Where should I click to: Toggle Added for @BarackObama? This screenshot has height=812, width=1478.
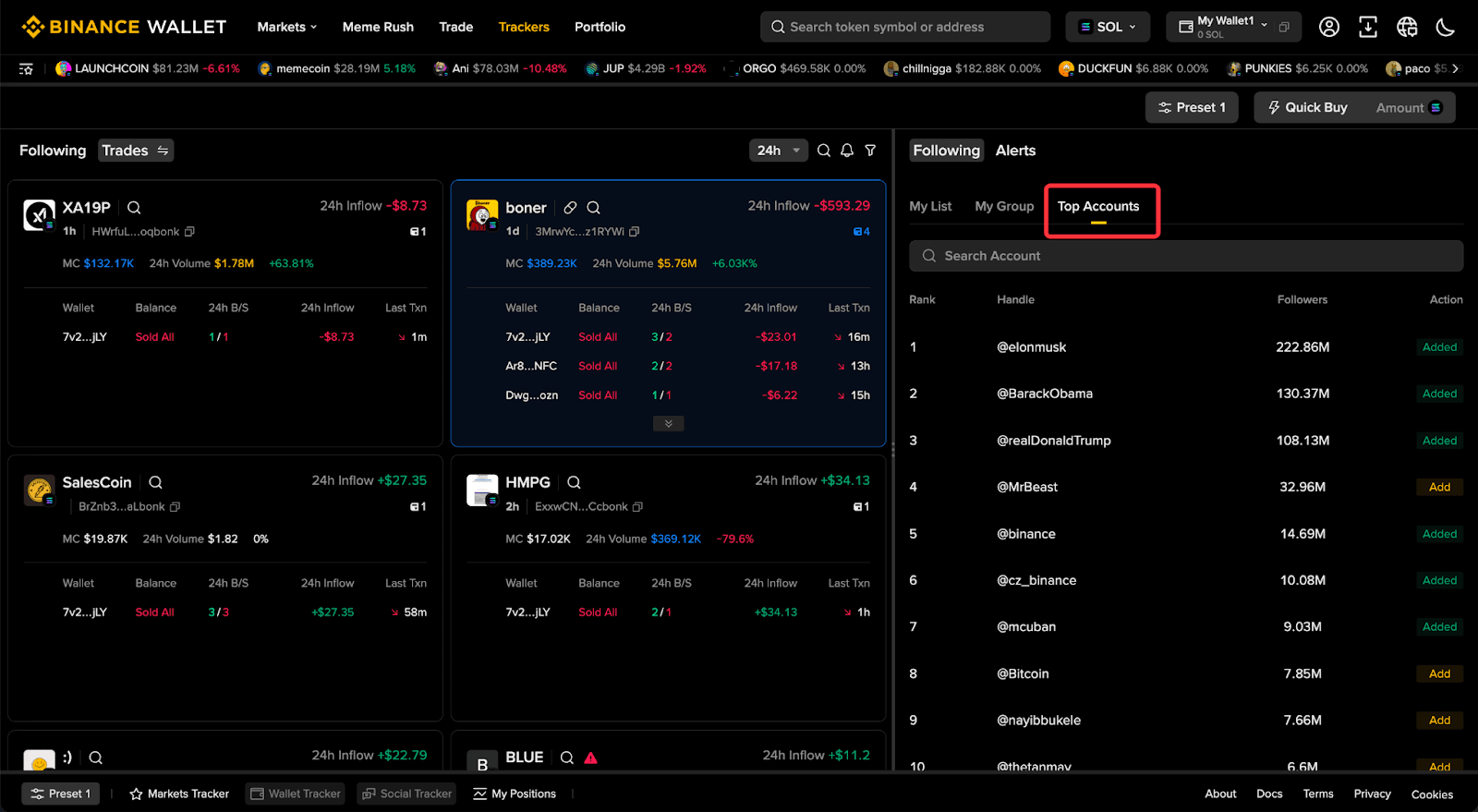[x=1439, y=394]
